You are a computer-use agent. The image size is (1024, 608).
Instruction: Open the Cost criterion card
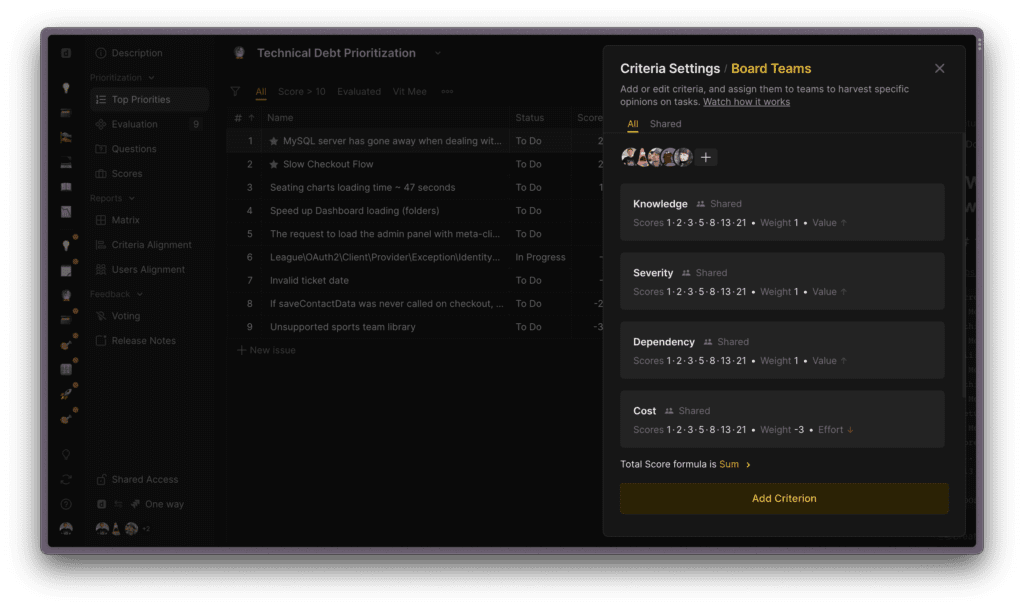pos(782,419)
